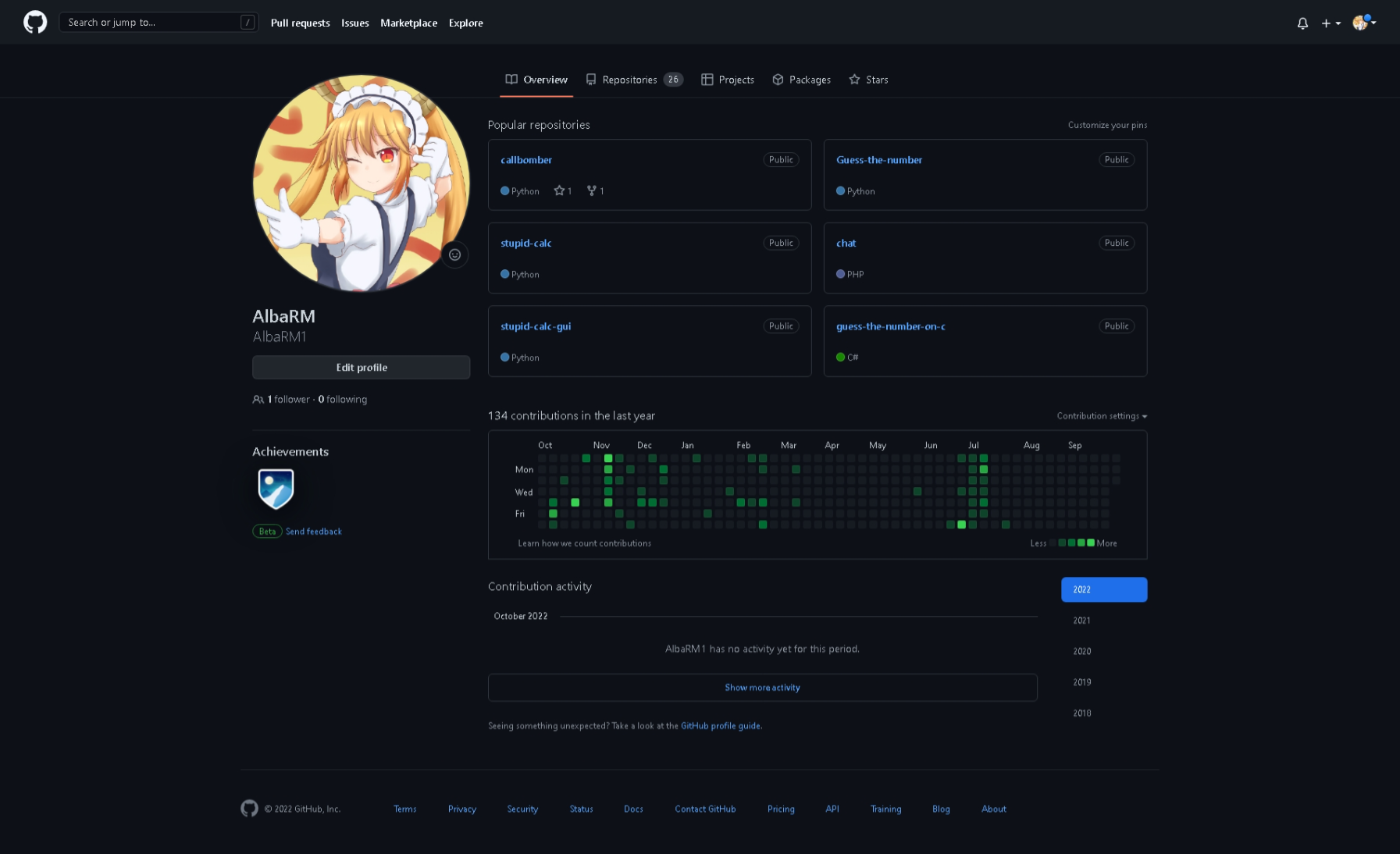Open the 0 following link

[x=342, y=400]
